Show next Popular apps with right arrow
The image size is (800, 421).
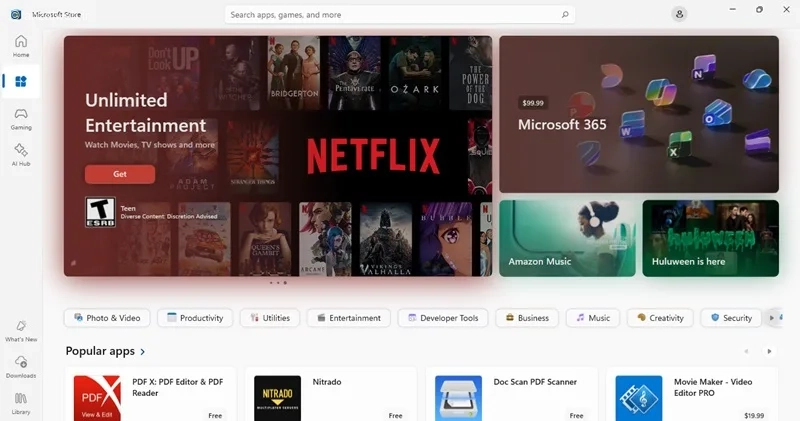[769, 351]
